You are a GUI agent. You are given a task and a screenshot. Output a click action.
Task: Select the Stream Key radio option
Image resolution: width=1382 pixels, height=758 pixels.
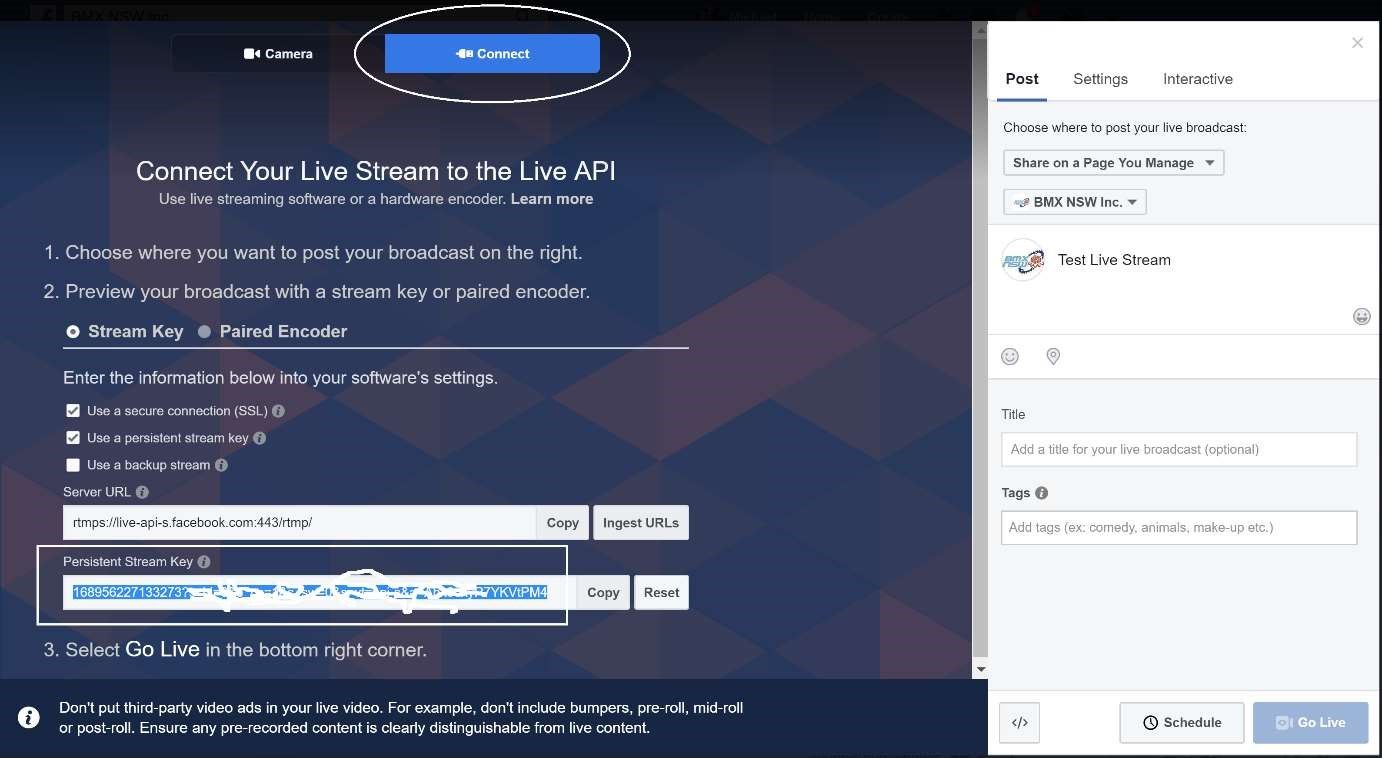tap(125, 331)
